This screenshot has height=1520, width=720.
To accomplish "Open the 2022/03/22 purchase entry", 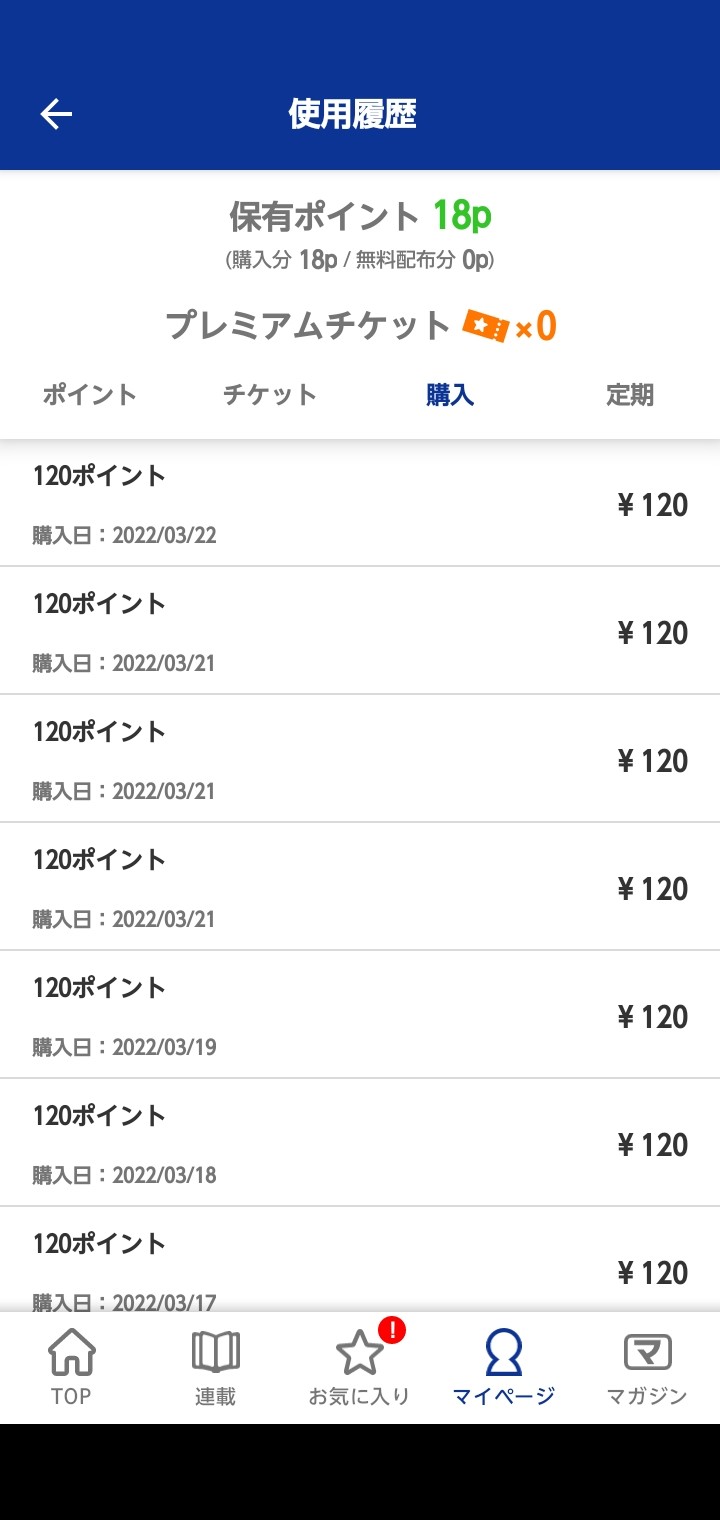I will pos(360,504).
